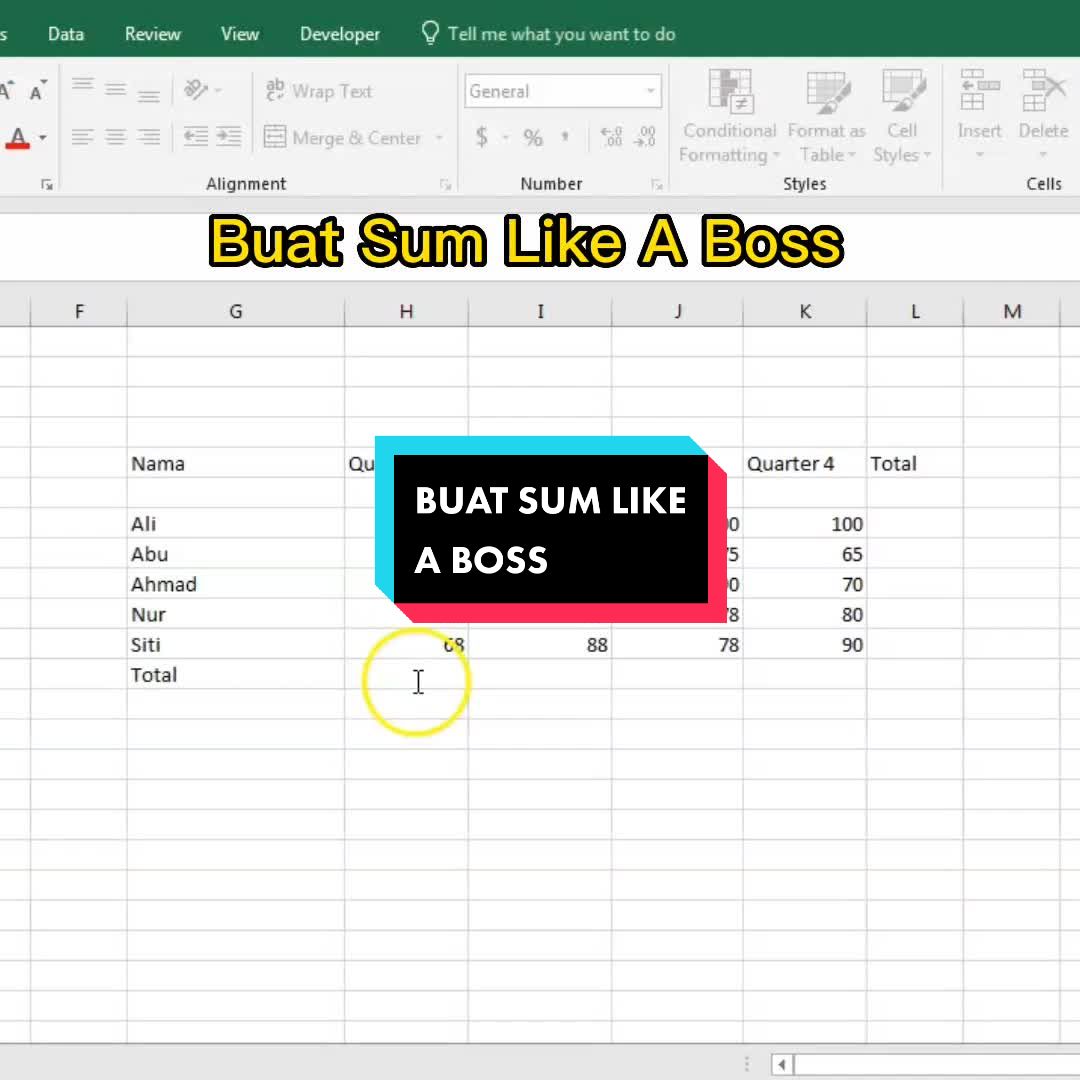Screen dimensions: 1080x1080
Task: Align text right
Action: 149,137
